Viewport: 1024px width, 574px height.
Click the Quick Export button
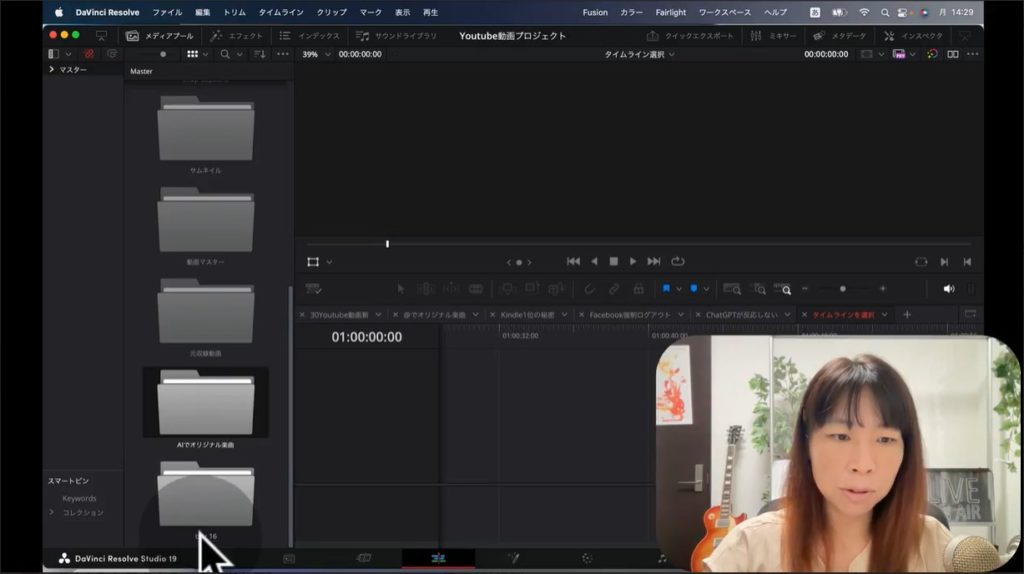[x=690, y=36]
